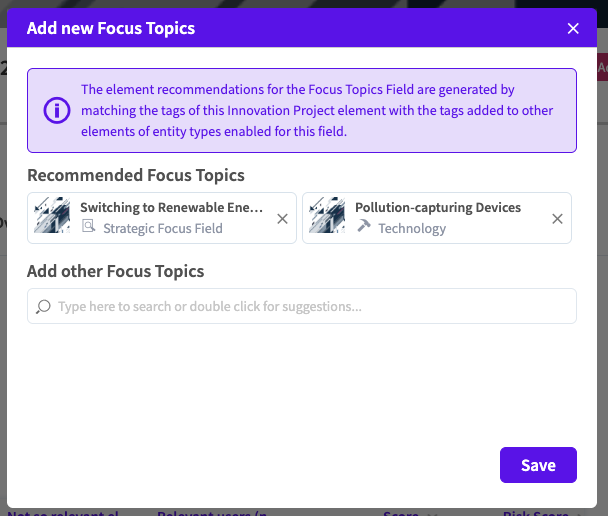The width and height of the screenshot is (608, 516).
Task: Select the Pollution-capturing Devices thumbnail
Action: pos(327,216)
